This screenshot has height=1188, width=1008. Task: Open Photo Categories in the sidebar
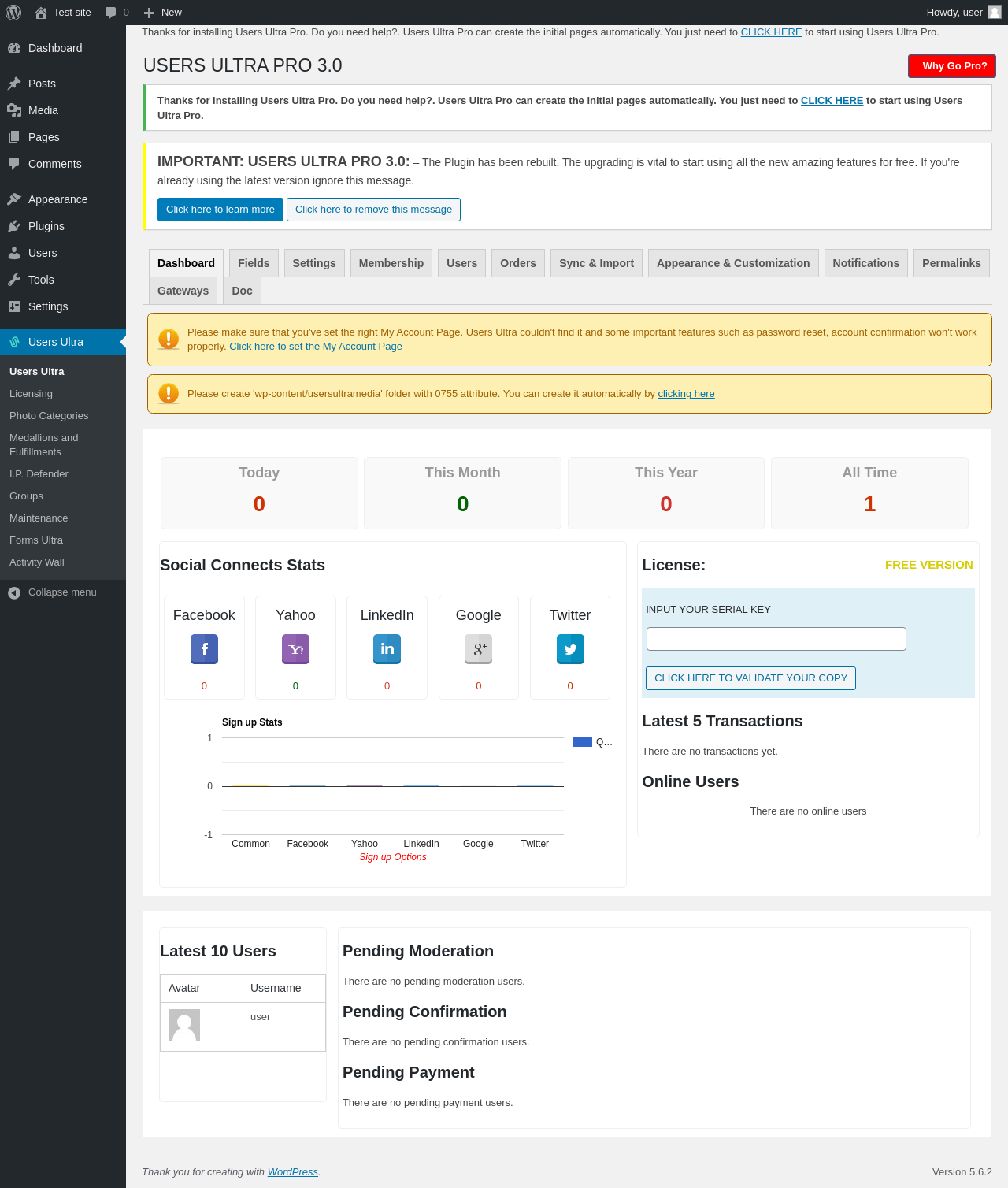click(49, 416)
